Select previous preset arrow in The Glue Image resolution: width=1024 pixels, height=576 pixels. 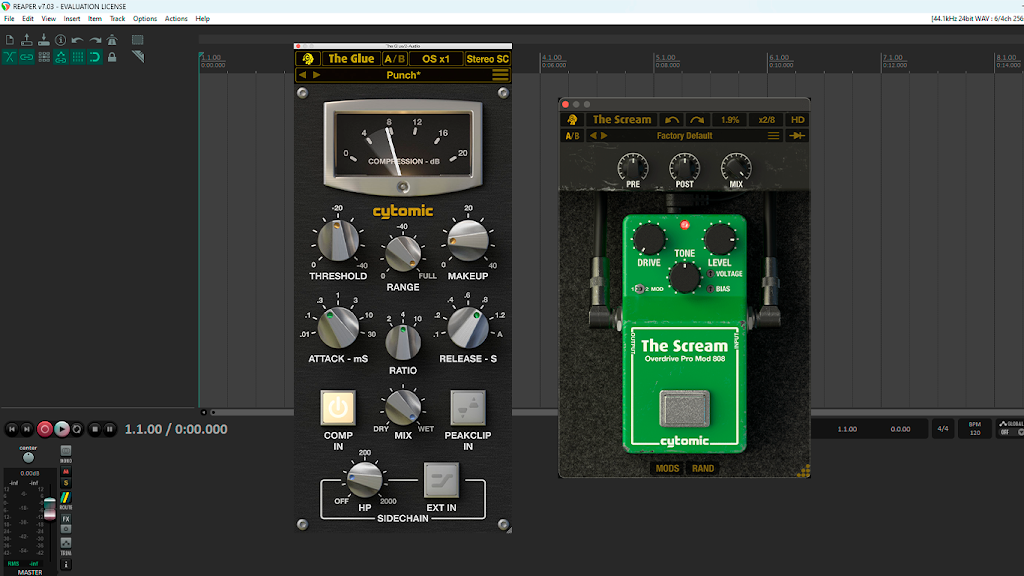[x=302, y=75]
